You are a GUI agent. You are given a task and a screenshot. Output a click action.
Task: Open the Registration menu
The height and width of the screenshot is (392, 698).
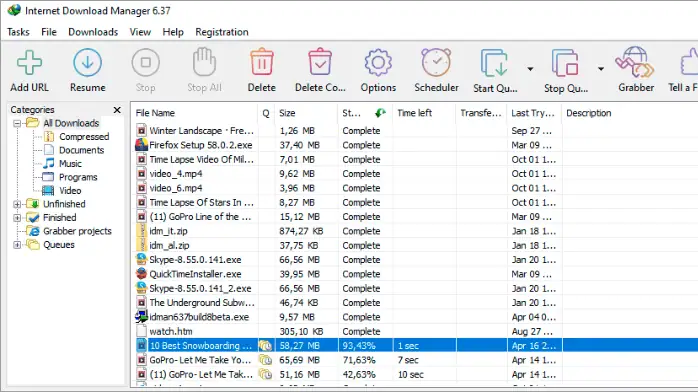tap(222, 32)
